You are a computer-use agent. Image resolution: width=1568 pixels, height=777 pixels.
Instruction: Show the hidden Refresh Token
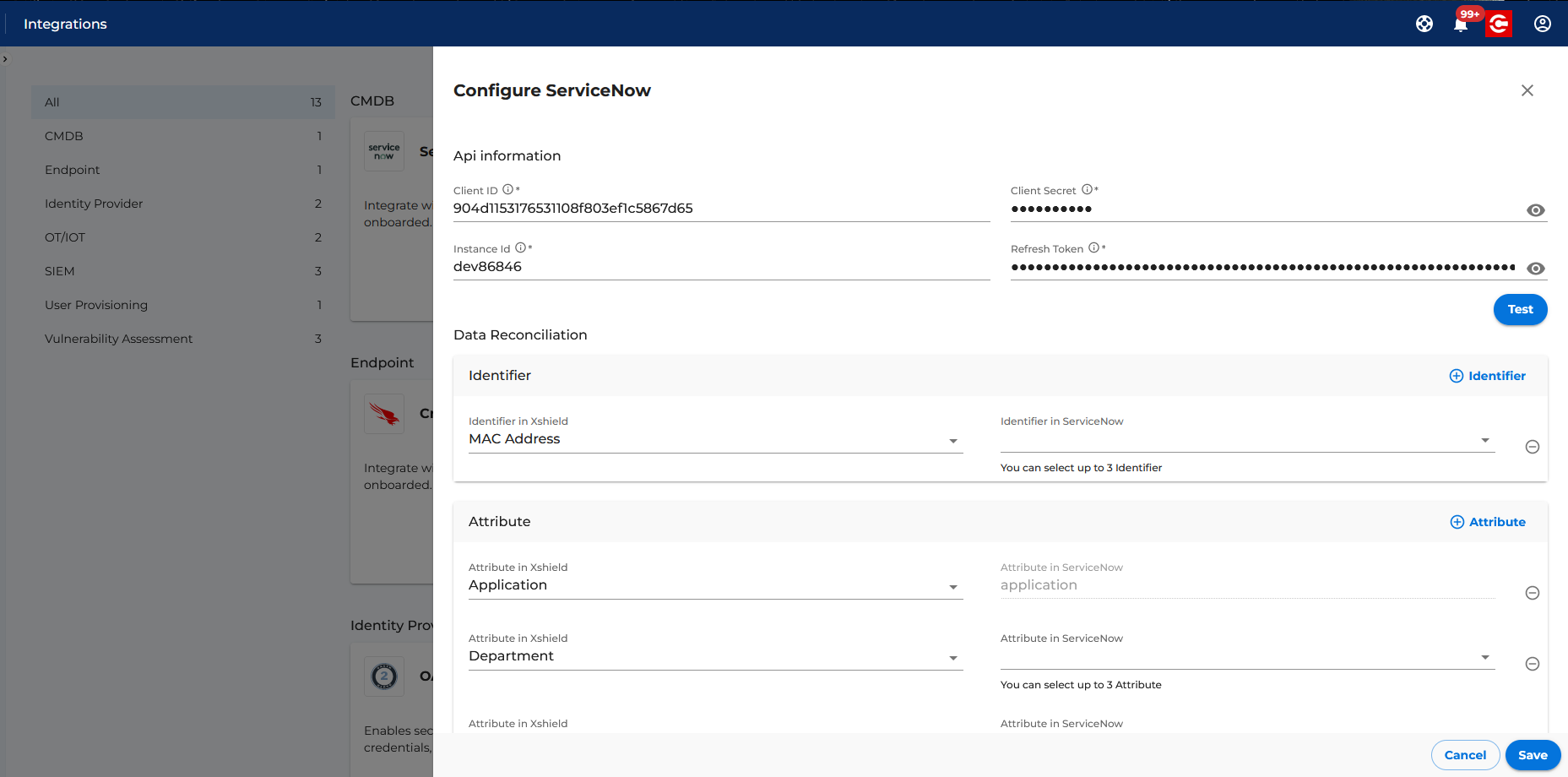pyautogui.click(x=1536, y=269)
